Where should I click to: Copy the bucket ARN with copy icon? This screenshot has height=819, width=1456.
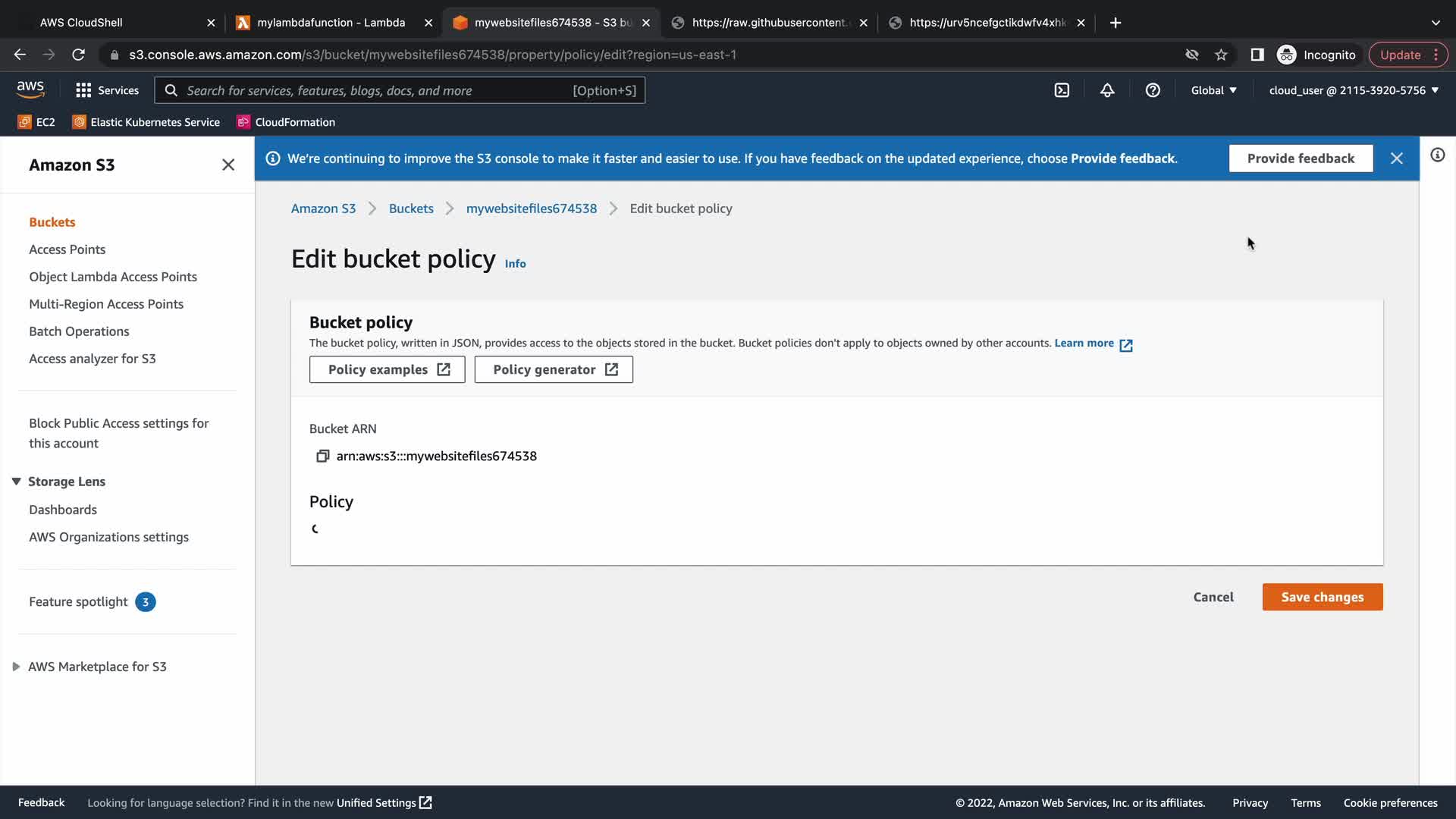322,456
